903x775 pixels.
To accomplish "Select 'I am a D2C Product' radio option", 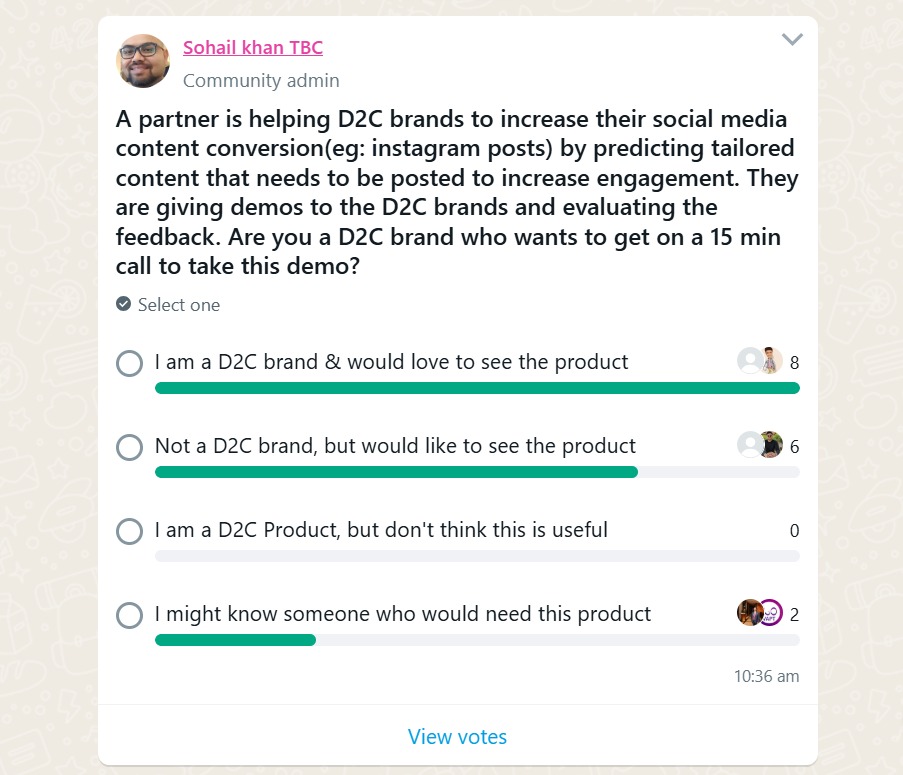I will click(x=130, y=531).
